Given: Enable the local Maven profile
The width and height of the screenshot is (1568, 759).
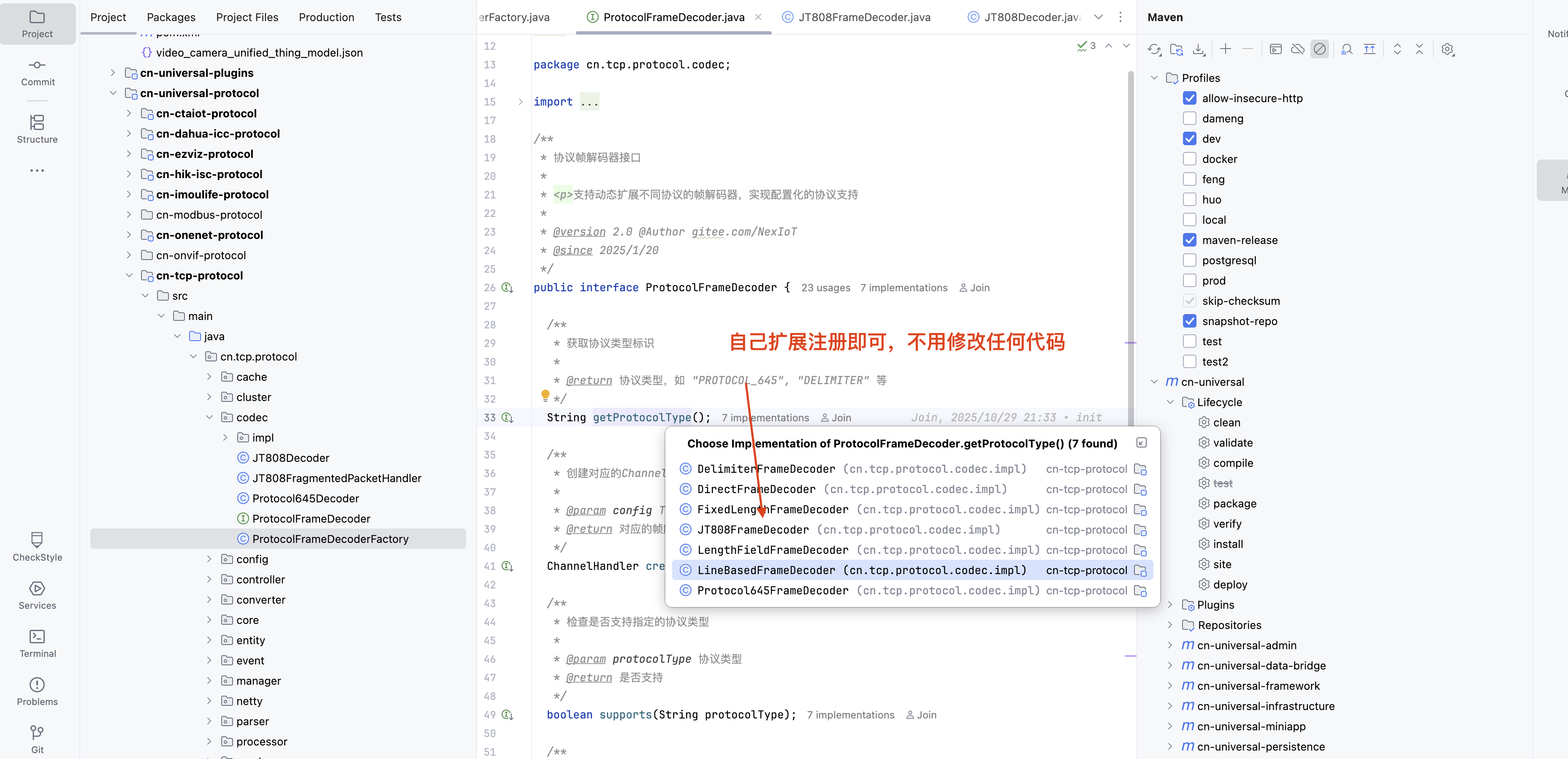Looking at the screenshot, I should click(1189, 220).
